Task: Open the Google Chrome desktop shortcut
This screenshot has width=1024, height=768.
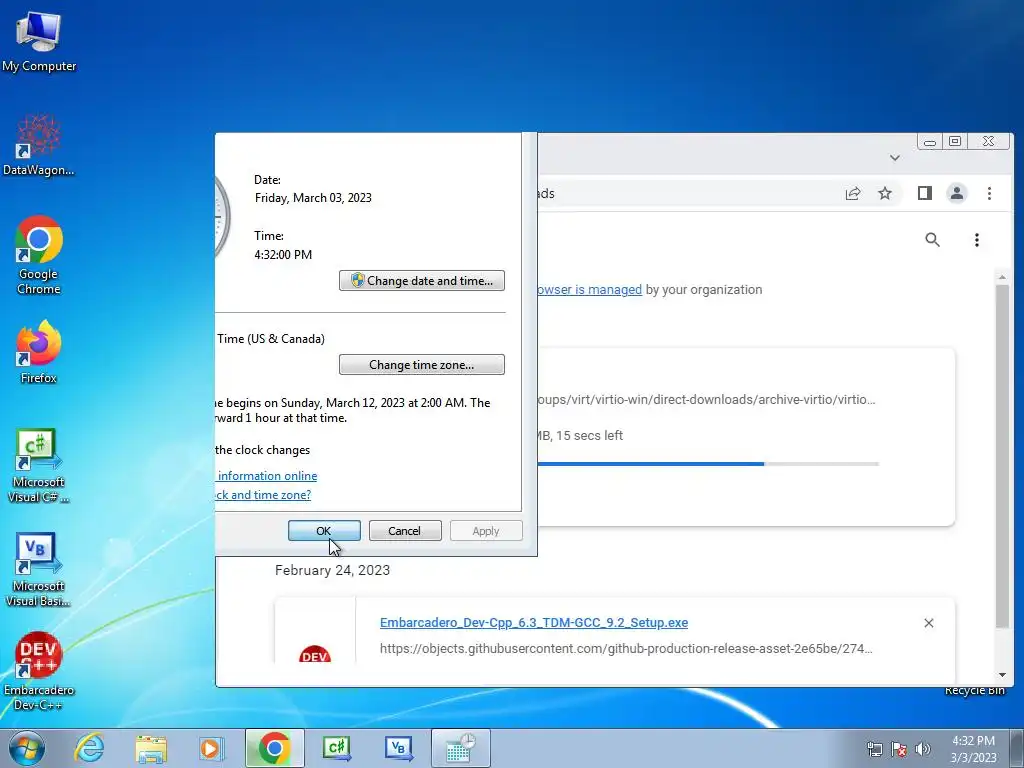Action: click(x=39, y=255)
